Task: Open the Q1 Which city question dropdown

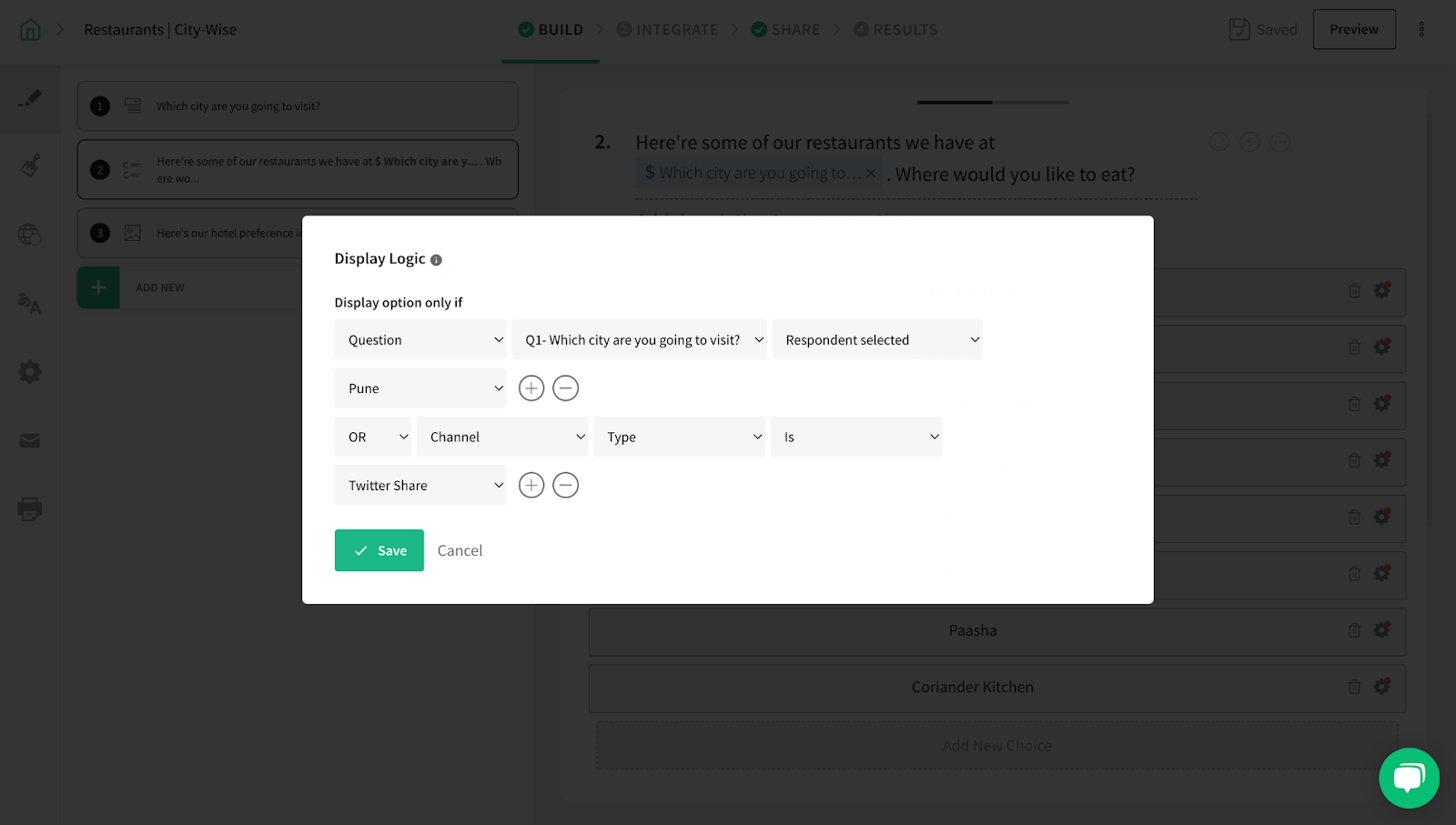Action: coord(639,339)
